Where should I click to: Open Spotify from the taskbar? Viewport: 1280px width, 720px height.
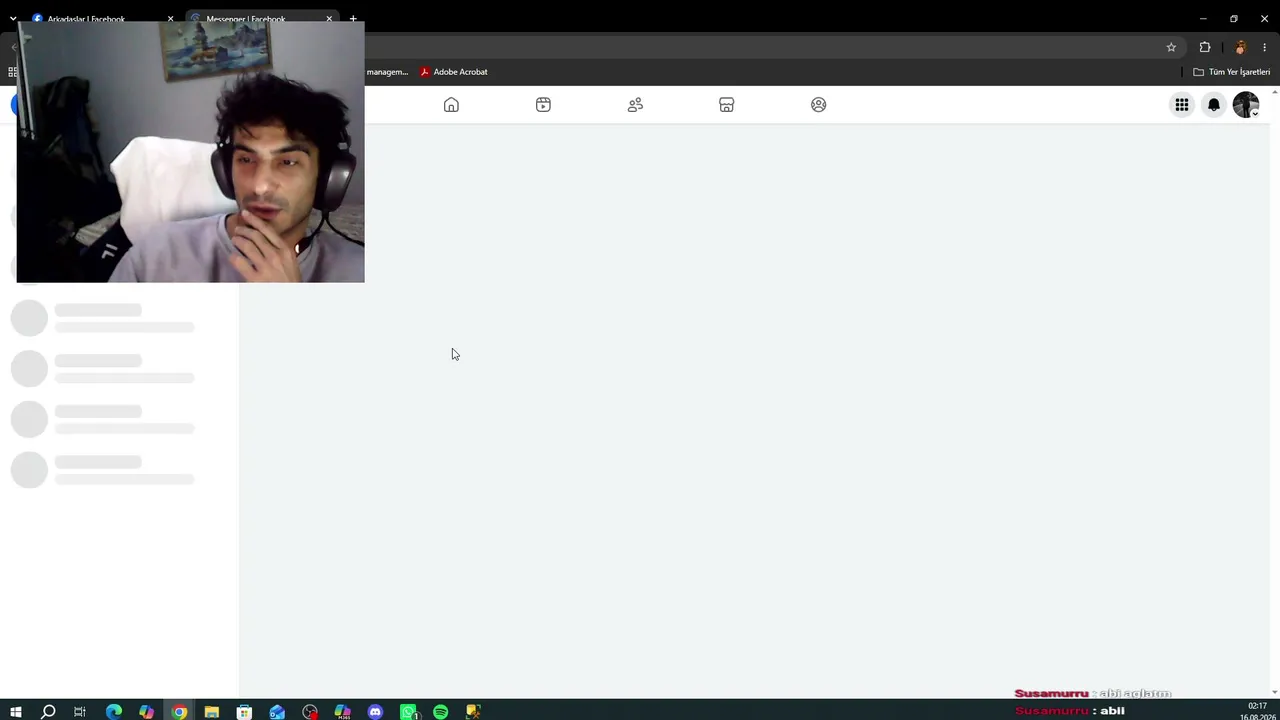pos(440,712)
